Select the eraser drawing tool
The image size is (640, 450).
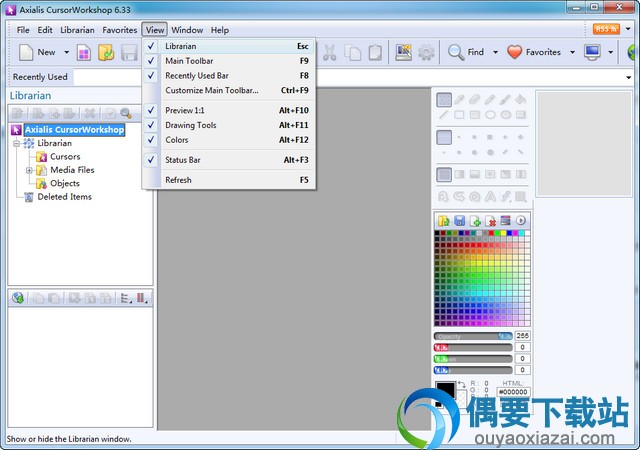(474, 99)
